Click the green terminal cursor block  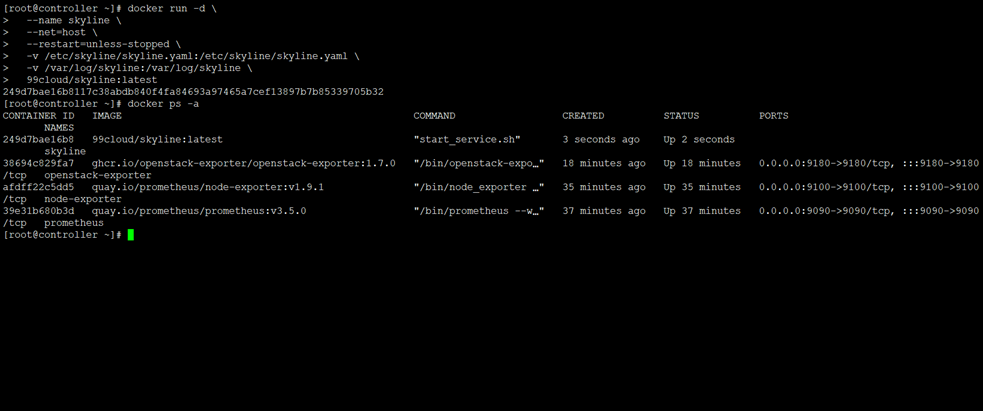[x=130, y=235]
